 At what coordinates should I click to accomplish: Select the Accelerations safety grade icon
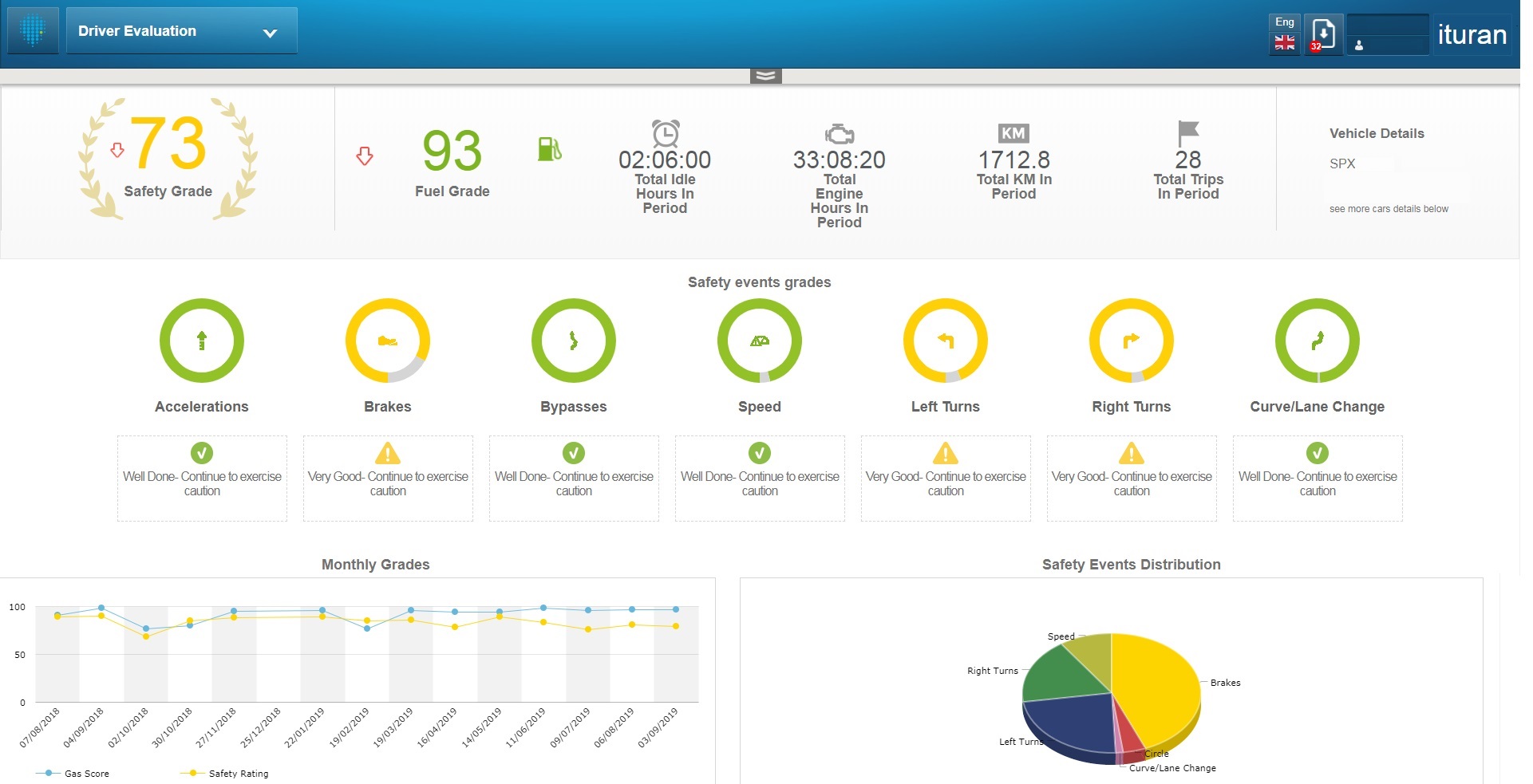click(202, 341)
